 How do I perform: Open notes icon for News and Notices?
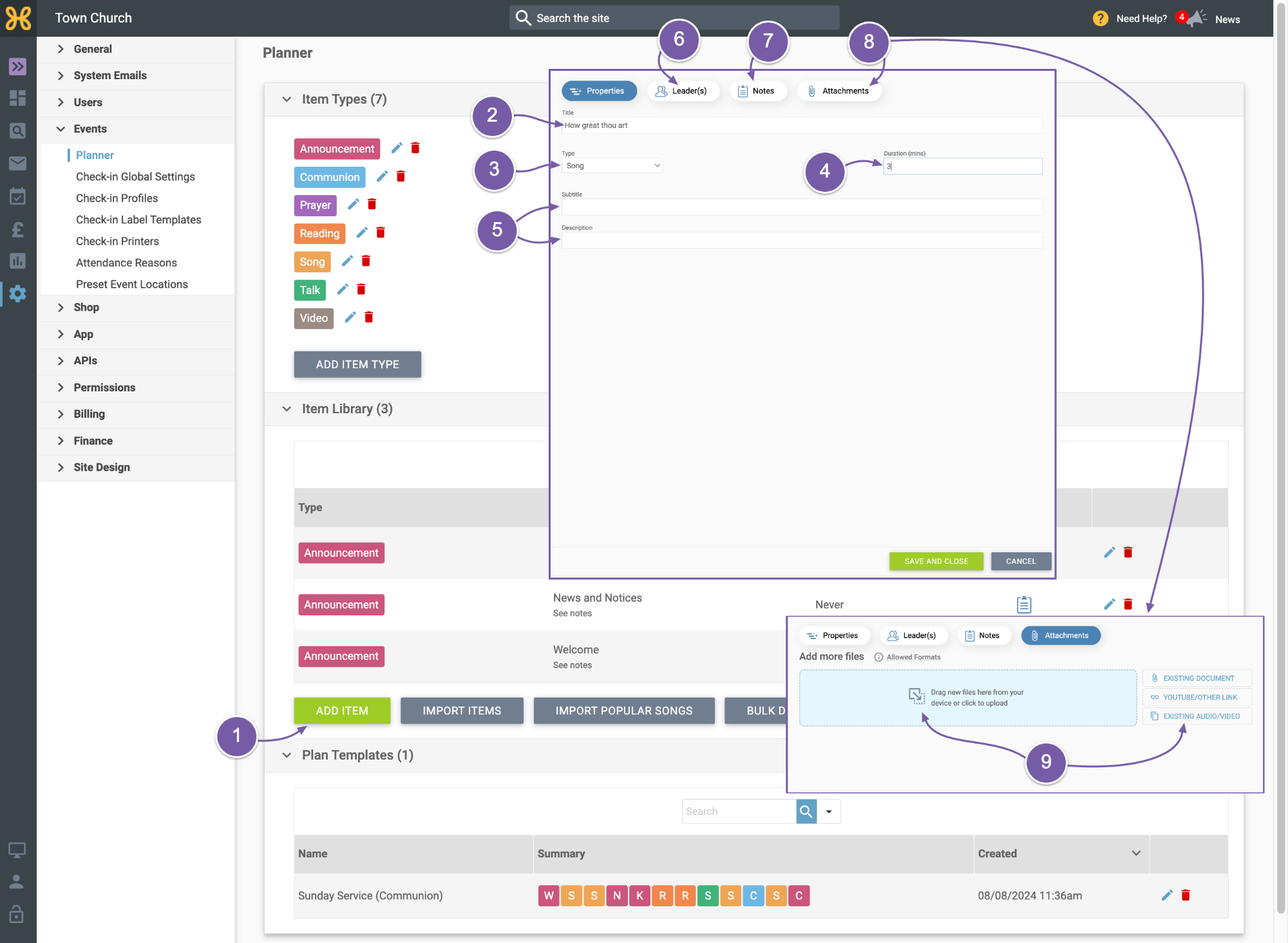(1024, 604)
